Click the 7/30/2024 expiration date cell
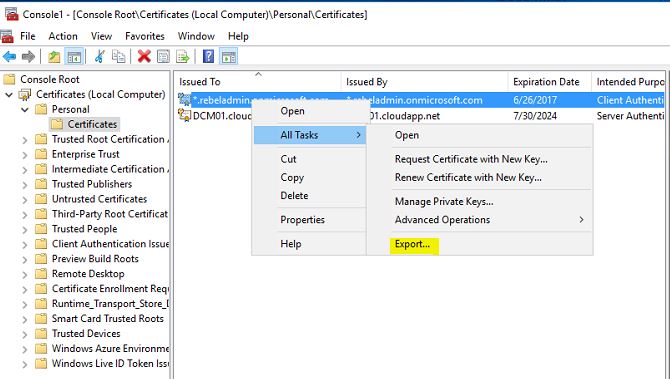The image size is (670, 379). 535,116
